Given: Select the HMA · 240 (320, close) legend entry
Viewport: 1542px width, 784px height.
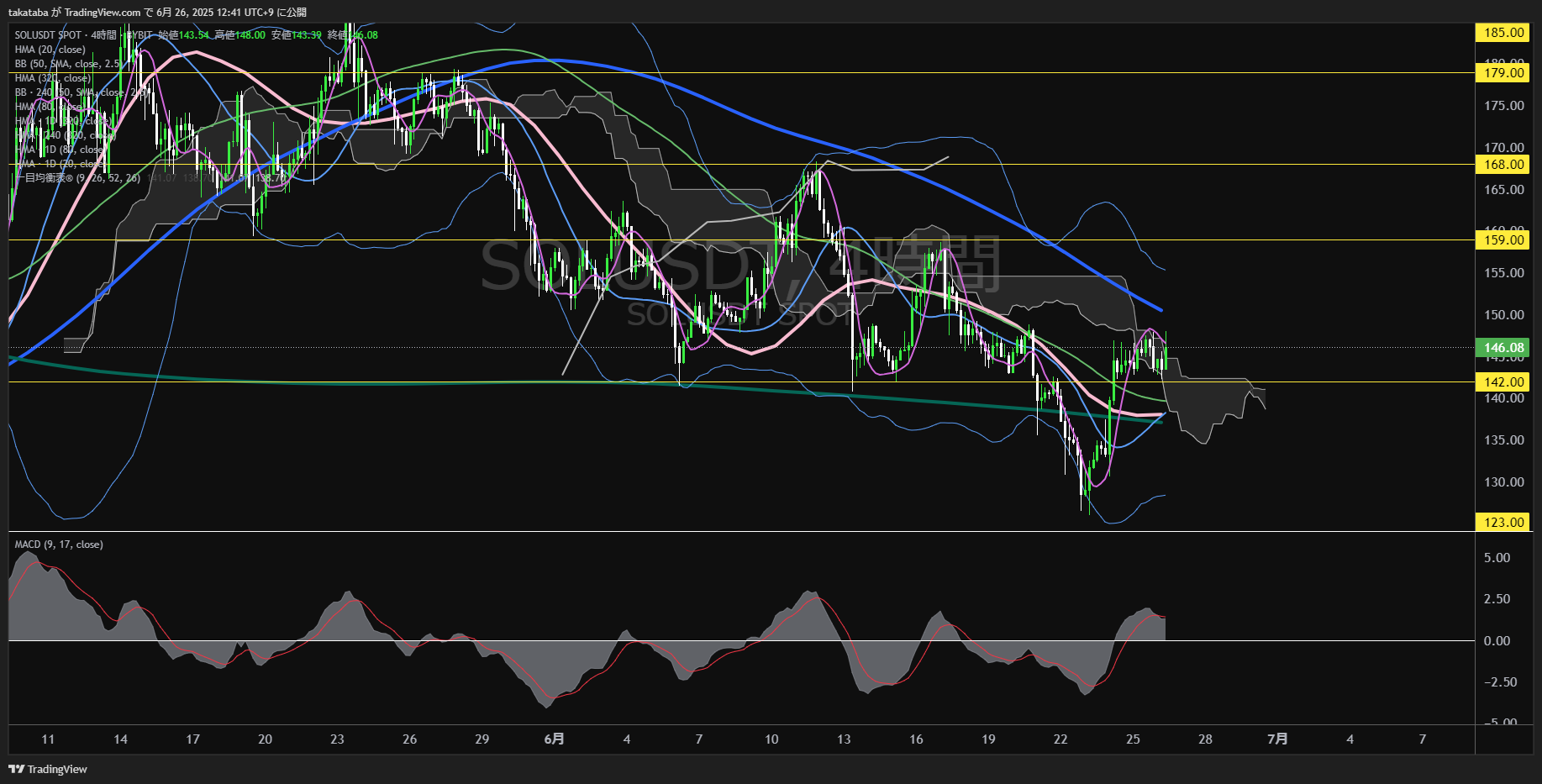Looking at the screenshot, I should (x=65, y=135).
